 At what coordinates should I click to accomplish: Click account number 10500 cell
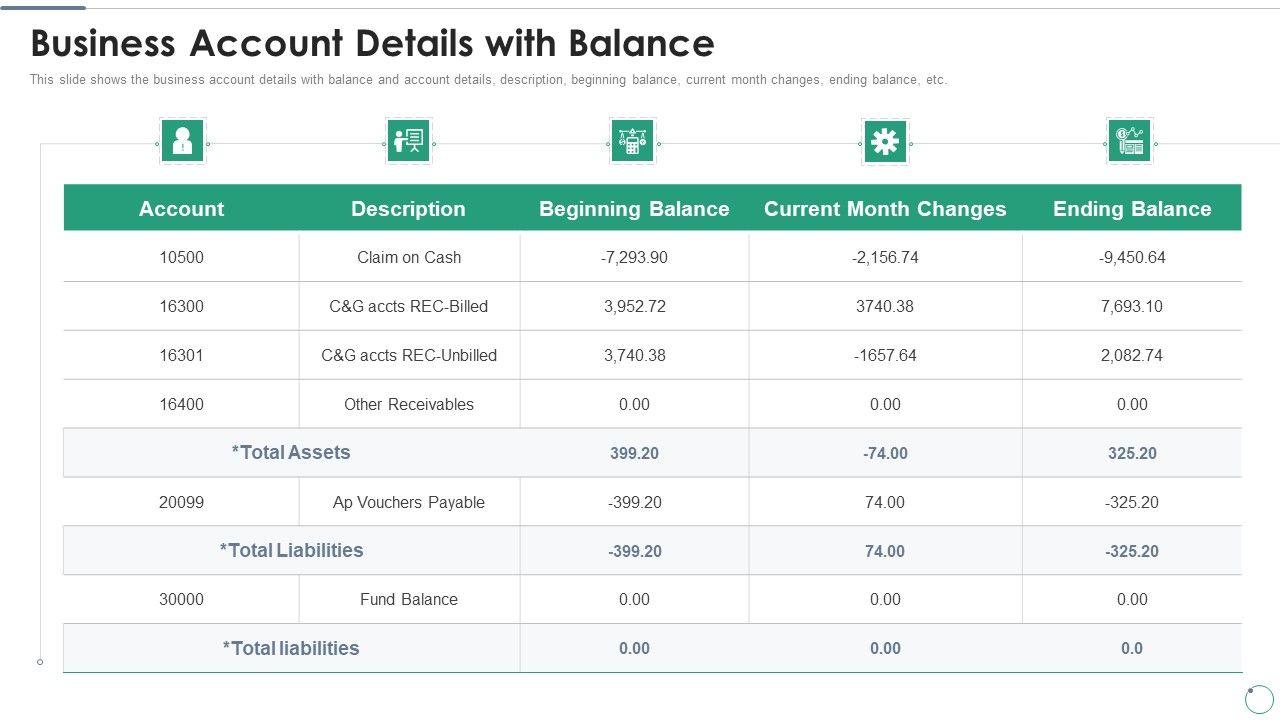(x=181, y=257)
